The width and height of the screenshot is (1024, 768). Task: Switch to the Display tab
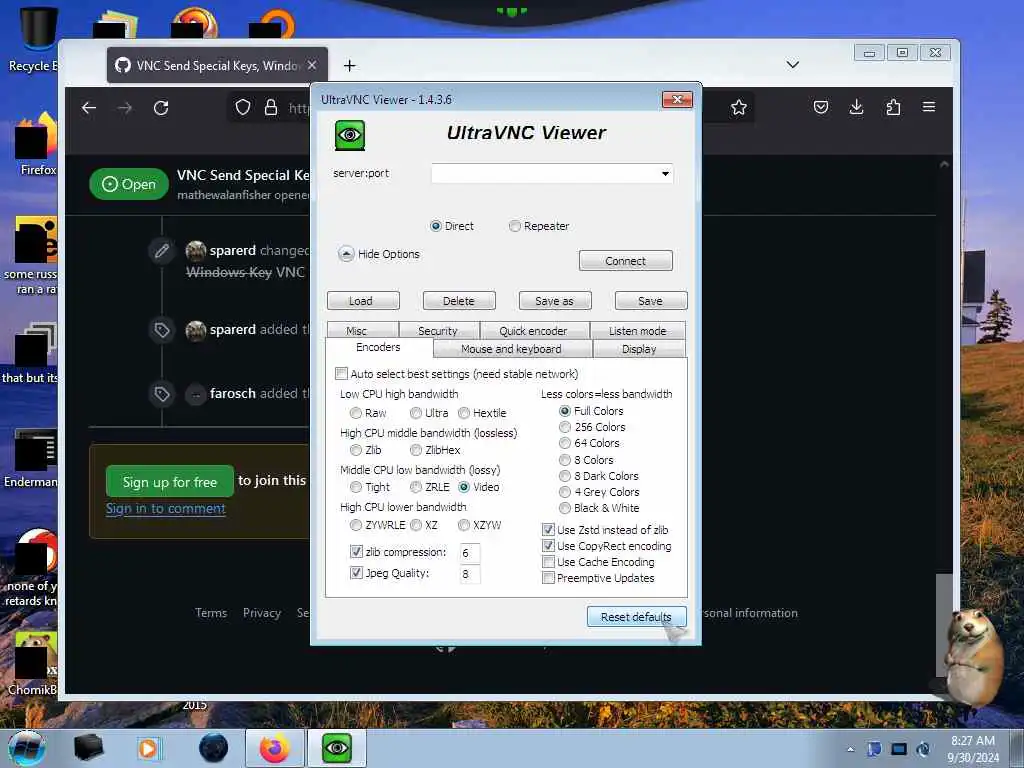click(639, 349)
